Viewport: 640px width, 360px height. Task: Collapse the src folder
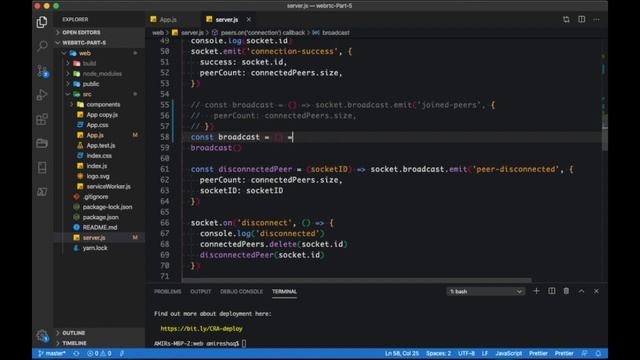[87, 94]
